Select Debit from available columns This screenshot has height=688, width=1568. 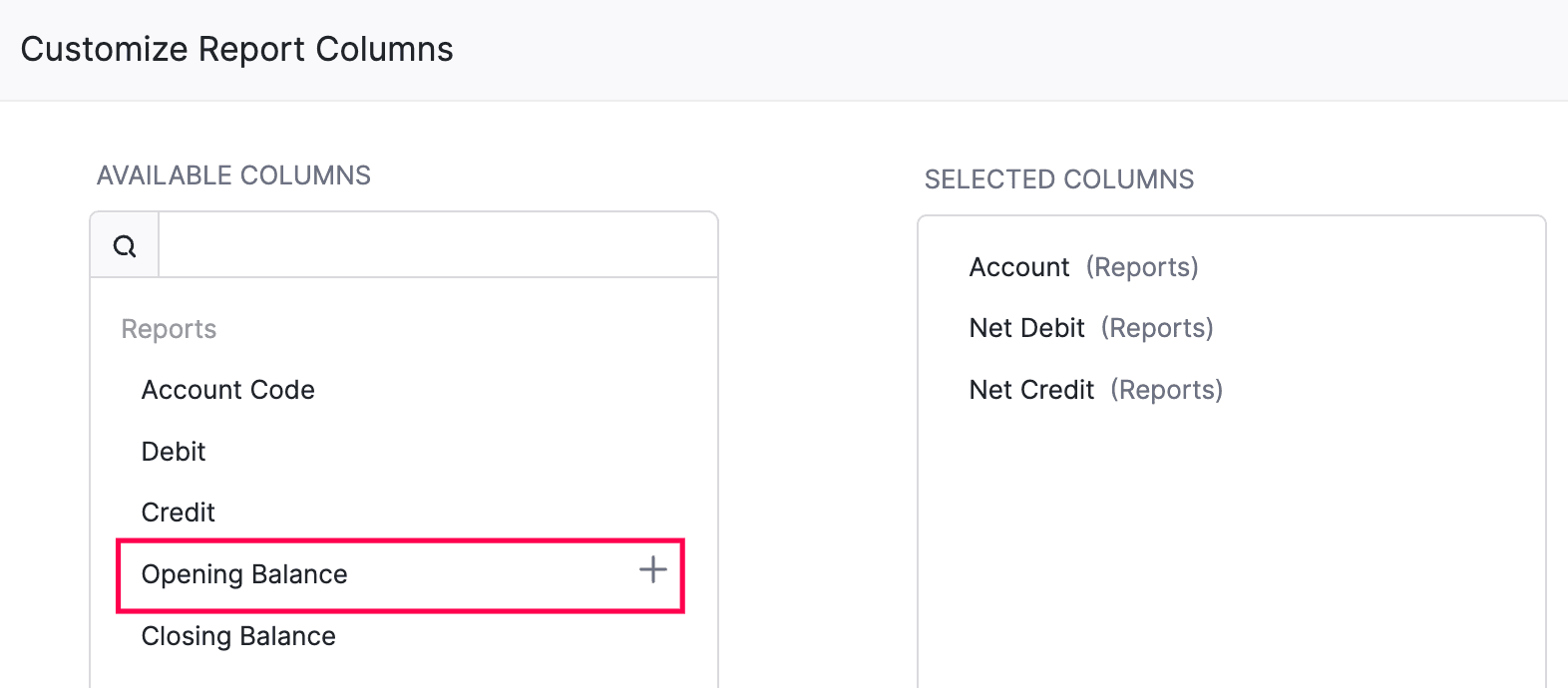coord(173,451)
